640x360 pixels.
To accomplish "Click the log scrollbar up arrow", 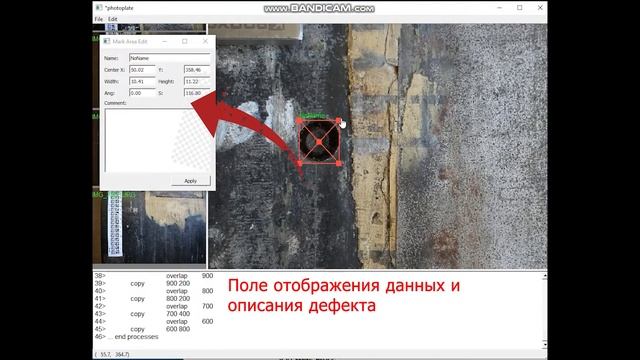I will coord(544,276).
